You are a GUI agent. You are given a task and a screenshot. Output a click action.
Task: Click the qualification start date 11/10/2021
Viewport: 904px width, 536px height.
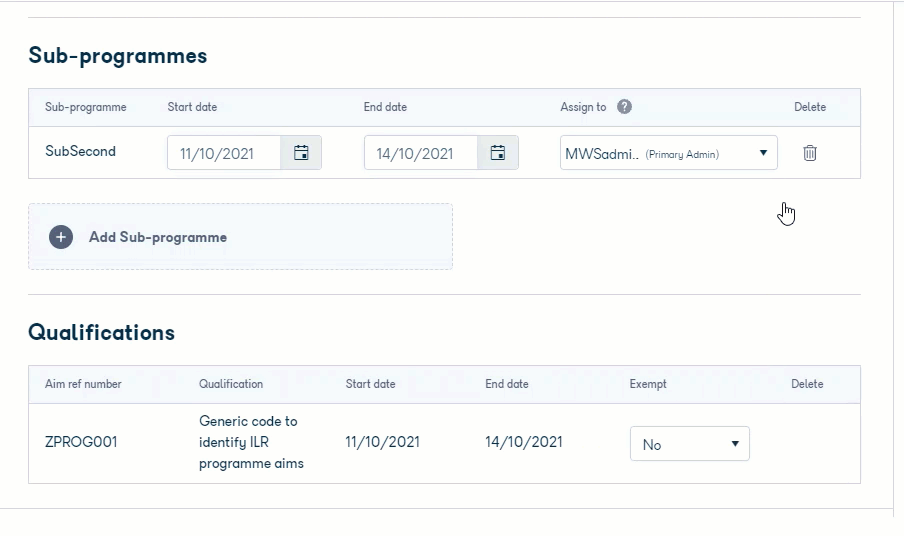(x=382, y=442)
